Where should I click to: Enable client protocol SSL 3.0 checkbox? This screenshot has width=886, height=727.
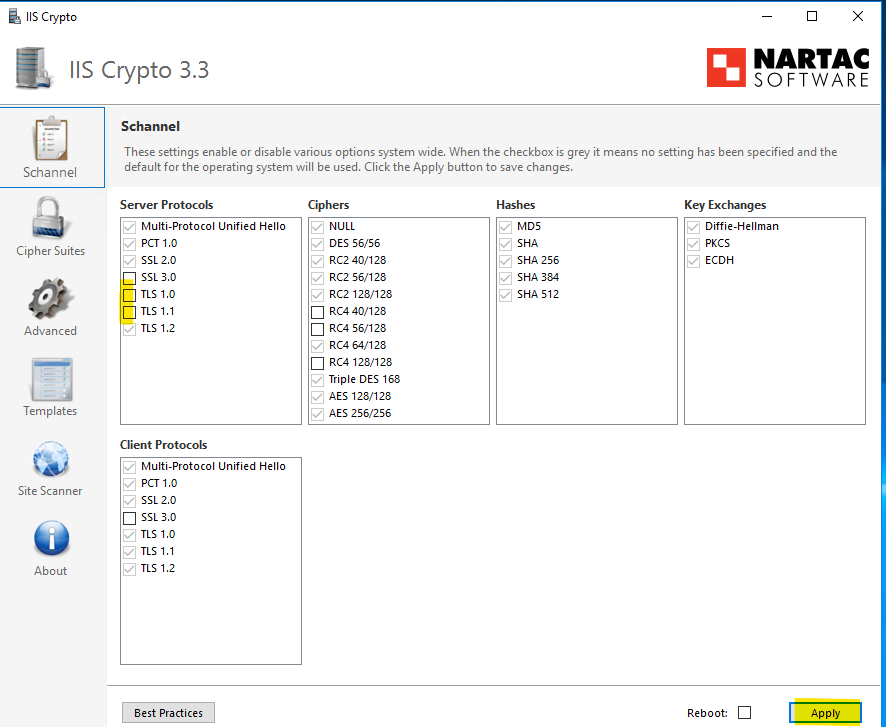coord(129,518)
